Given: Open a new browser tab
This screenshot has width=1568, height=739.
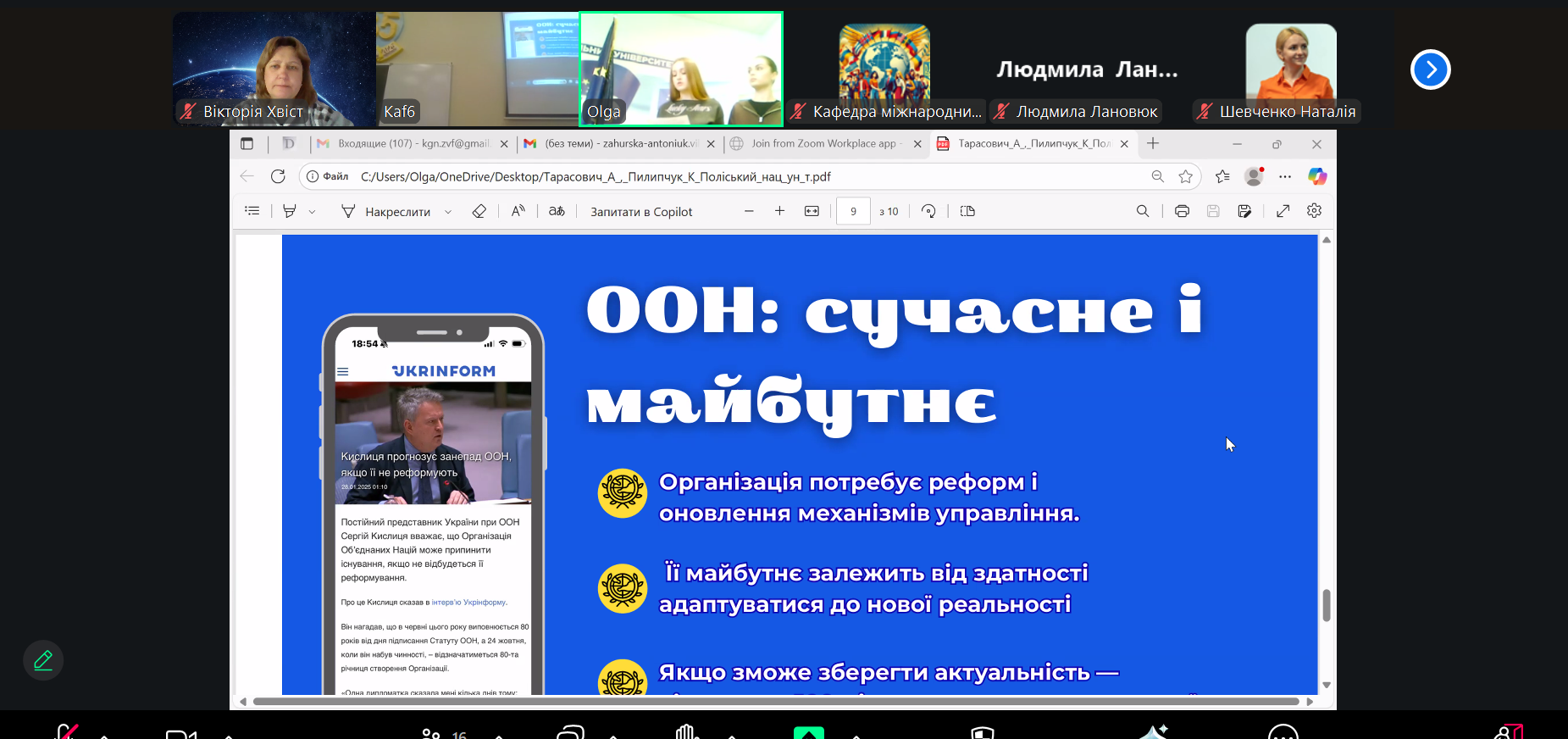Looking at the screenshot, I should (x=1153, y=143).
